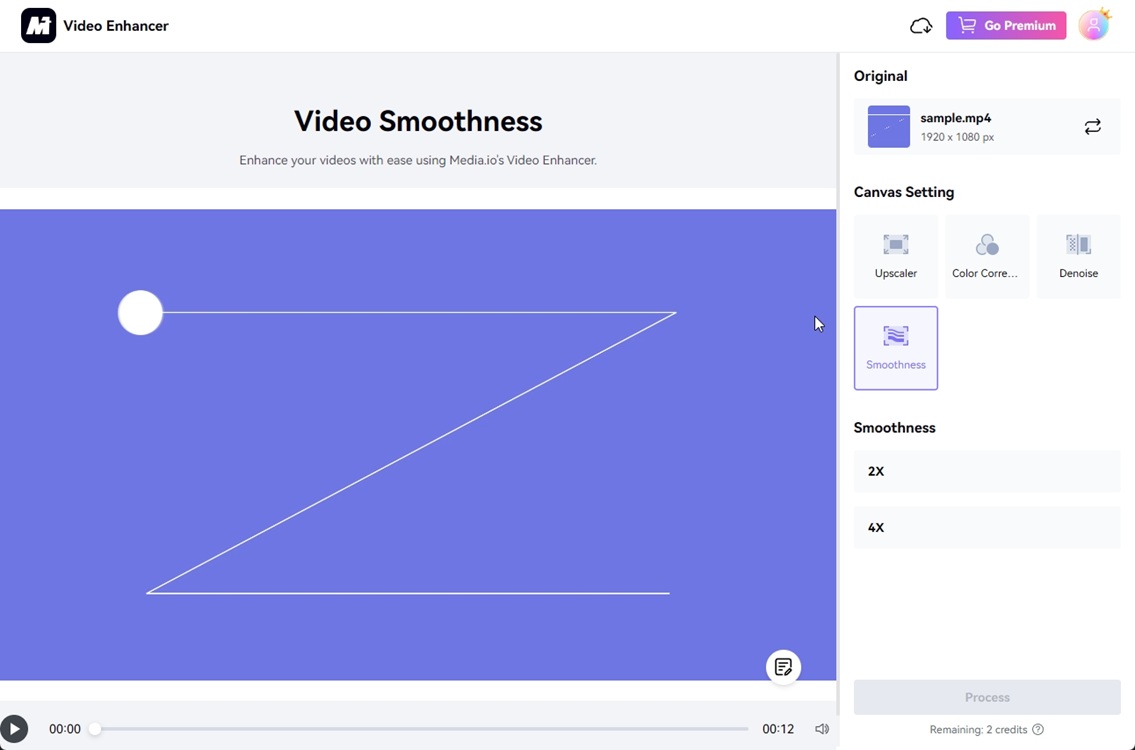Select the Upscaler canvas setting
The height and width of the screenshot is (750, 1135).
(895, 255)
